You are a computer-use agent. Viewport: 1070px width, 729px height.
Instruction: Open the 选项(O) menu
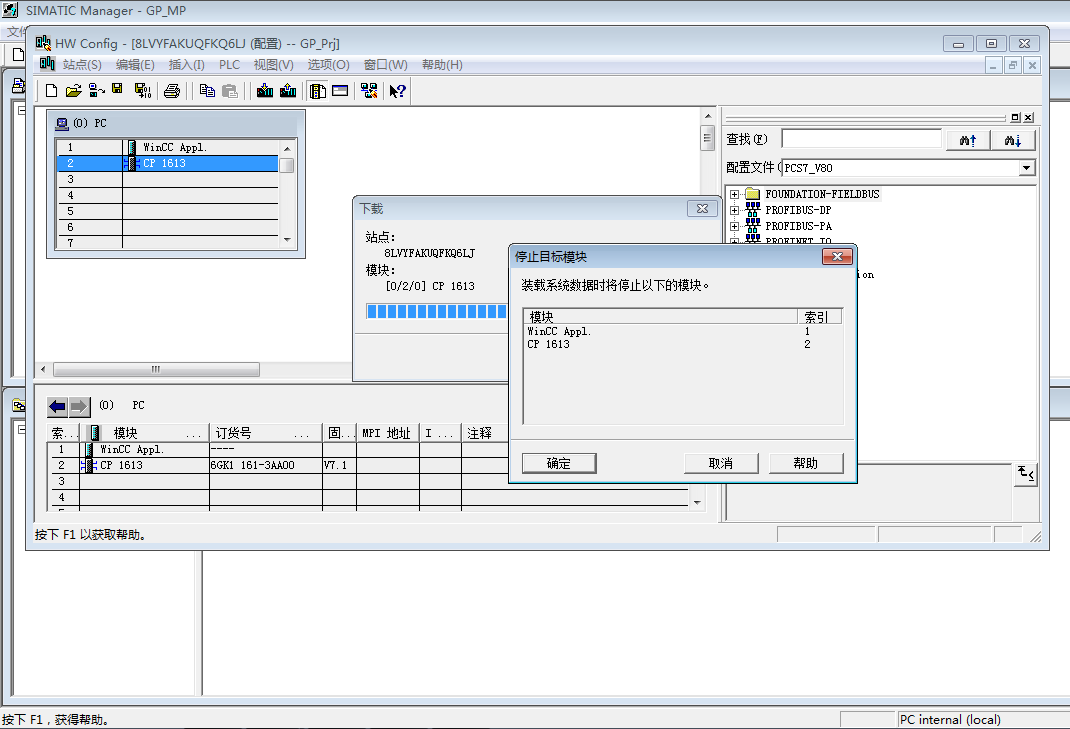(x=328, y=65)
